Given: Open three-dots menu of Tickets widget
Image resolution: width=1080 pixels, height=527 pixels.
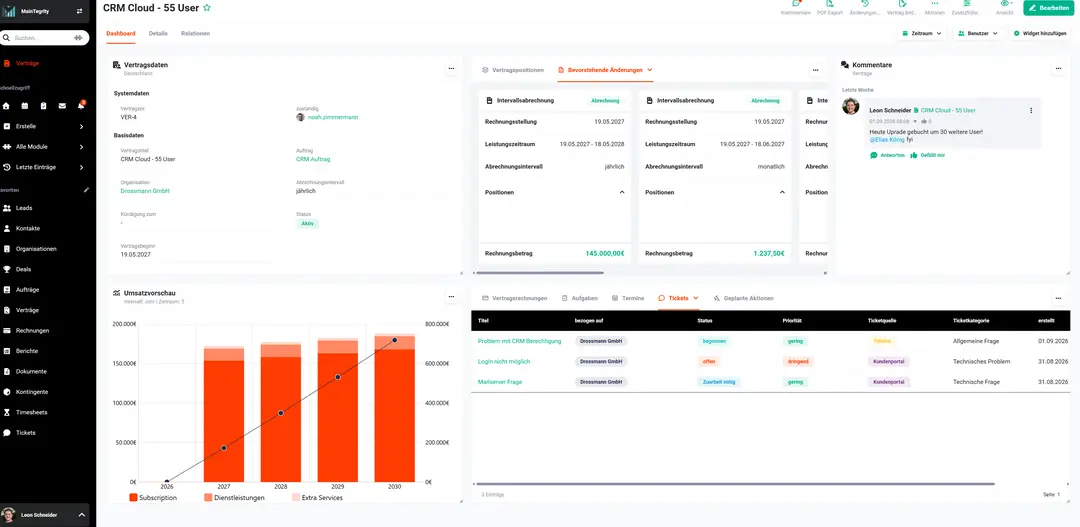Looking at the screenshot, I should coord(1059,298).
